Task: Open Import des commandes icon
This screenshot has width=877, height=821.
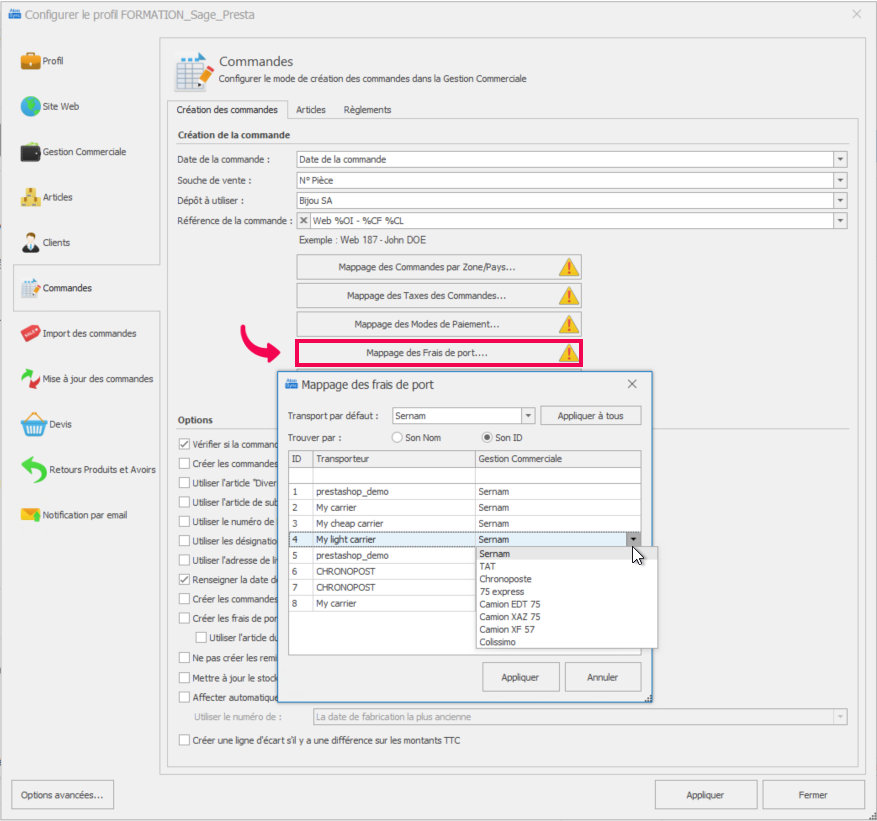Action: tap(30, 333)
